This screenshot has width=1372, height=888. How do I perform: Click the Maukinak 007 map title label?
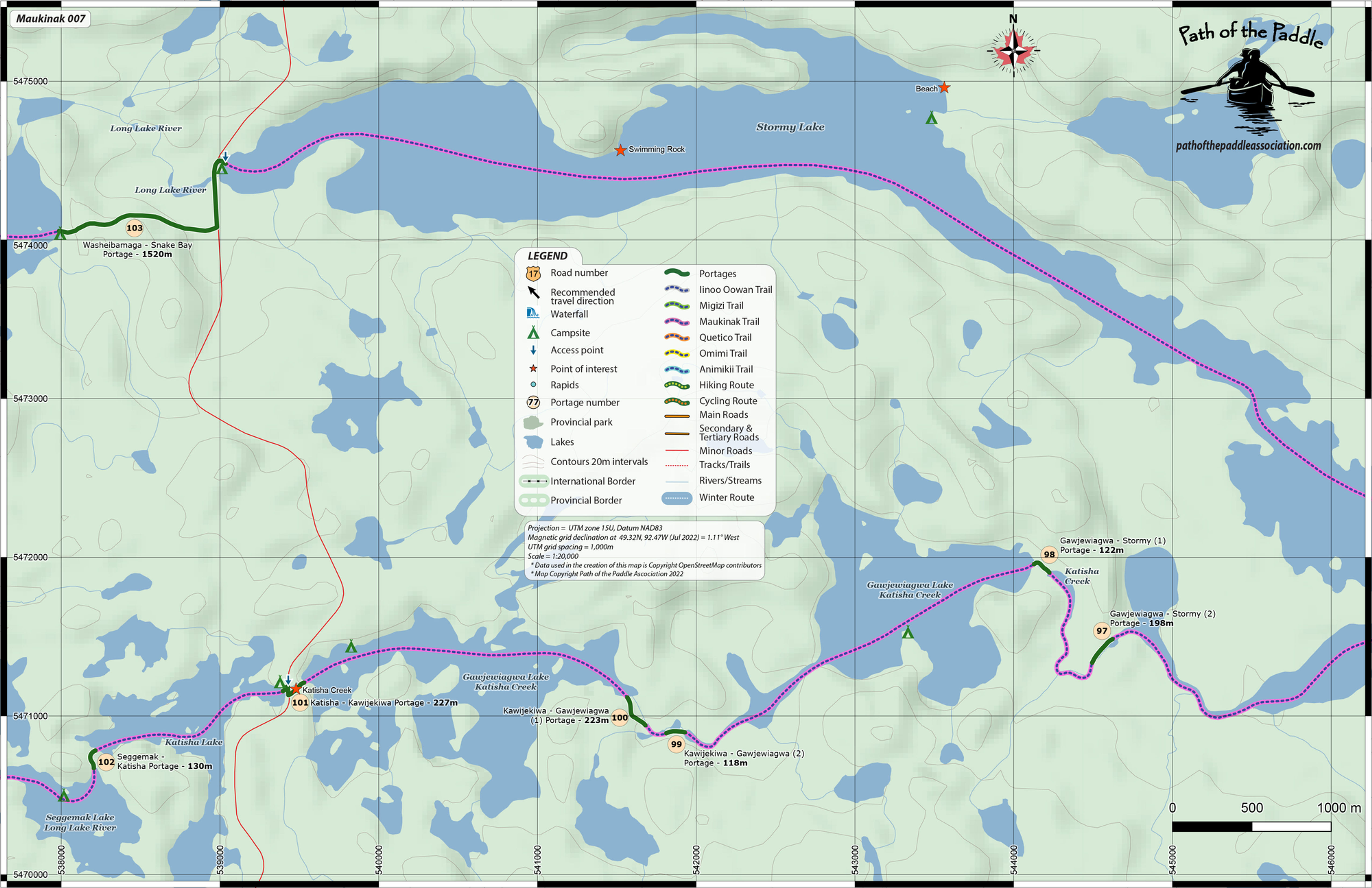coord(51,19)
